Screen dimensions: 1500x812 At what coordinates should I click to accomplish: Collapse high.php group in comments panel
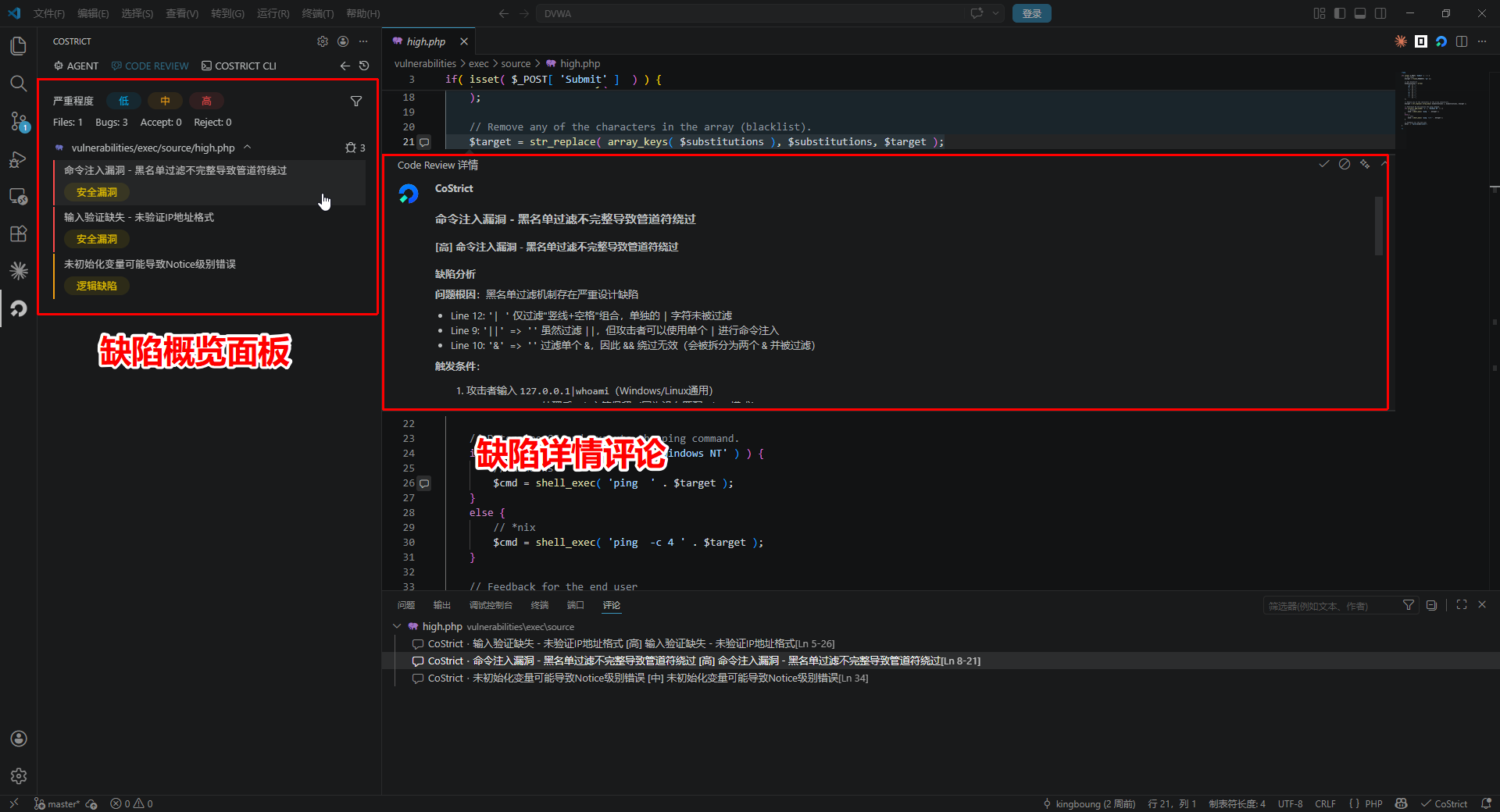(x=397, y=626)
